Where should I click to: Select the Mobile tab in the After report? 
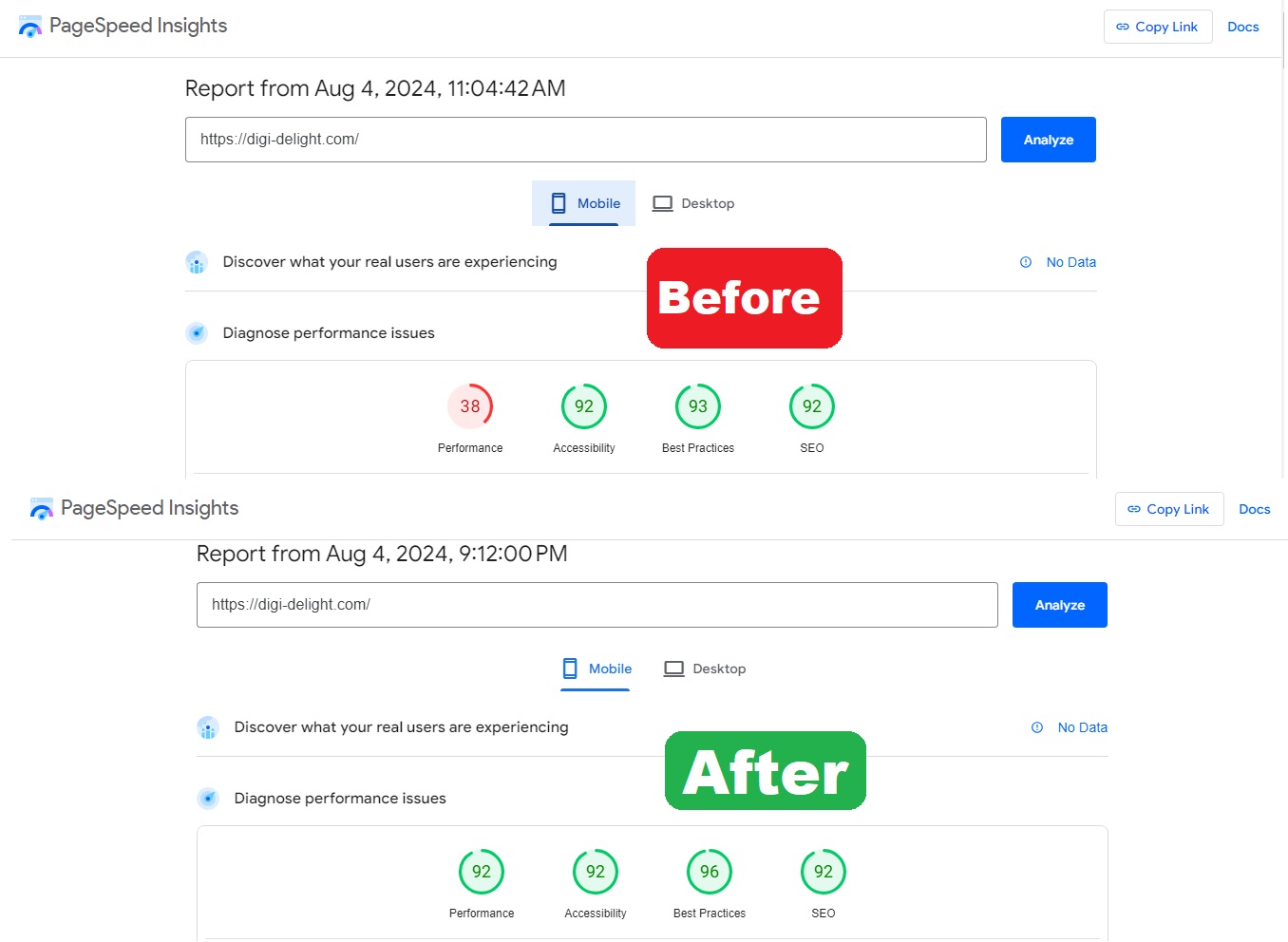pyautogui.click(x=596, y=669)
